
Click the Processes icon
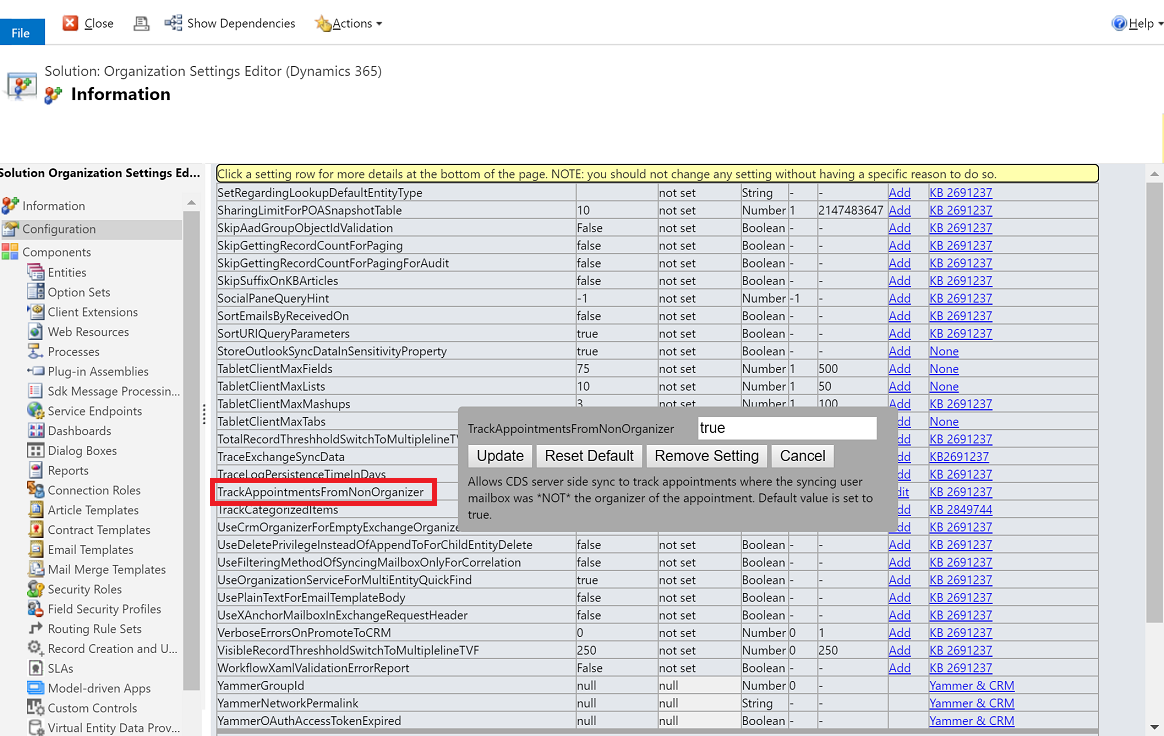(x=36, y=351)
